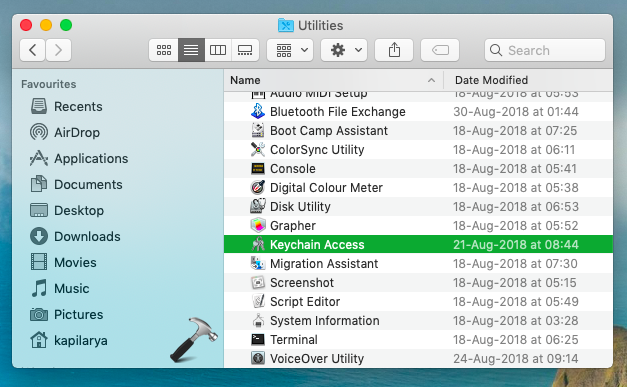Image resolution: width=627 pixels, height=387 pixels.
Task: Go forward with the right arrow button
Action: (58, 50)
